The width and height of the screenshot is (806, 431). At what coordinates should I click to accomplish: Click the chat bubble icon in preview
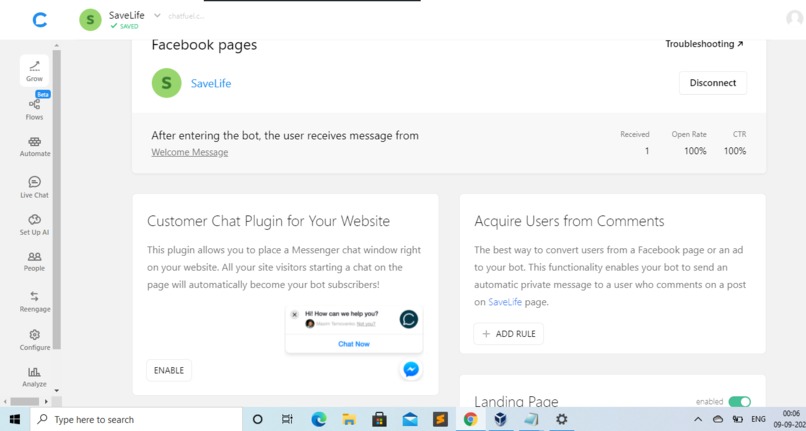409,319
